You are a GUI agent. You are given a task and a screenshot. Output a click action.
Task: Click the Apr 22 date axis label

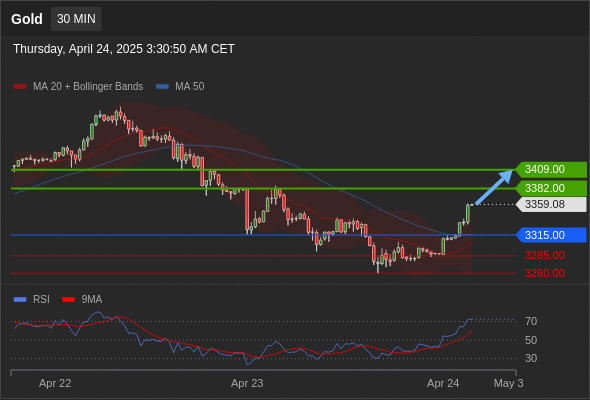[x=55, y=383]
